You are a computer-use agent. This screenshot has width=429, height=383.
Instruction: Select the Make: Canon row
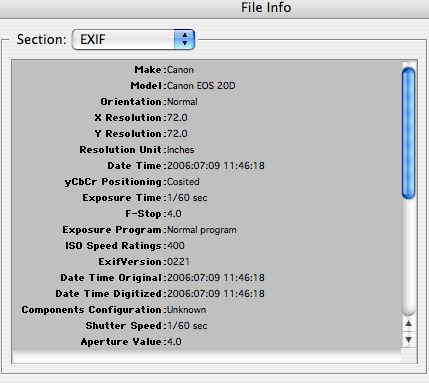206,70
